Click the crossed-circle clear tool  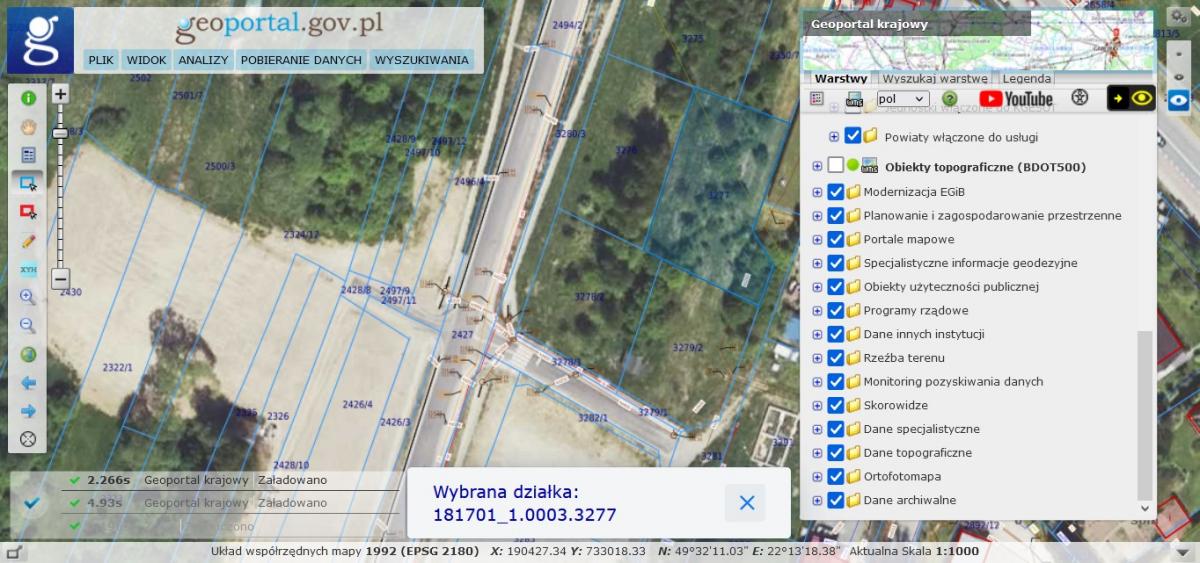[x=28, y=438]
